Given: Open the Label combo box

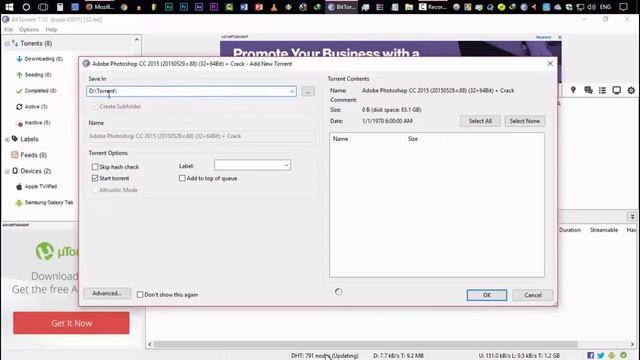Looking at the screenshot, I should pyautogui.click(x=252, y=165).
